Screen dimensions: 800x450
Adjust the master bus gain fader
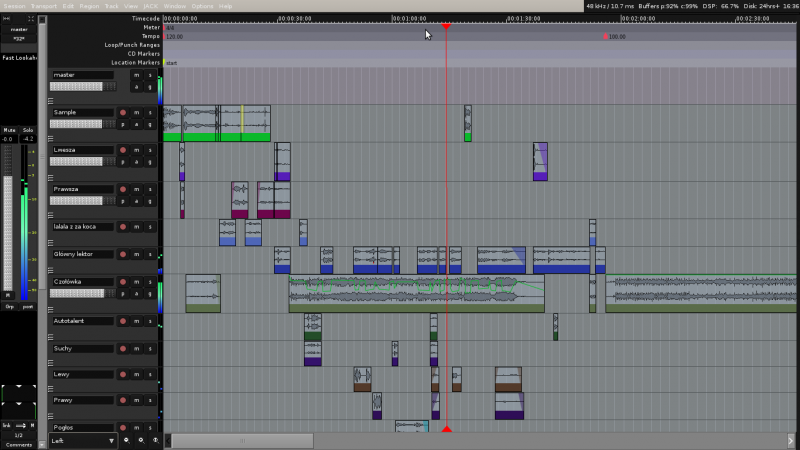click(x=83, y=87)
